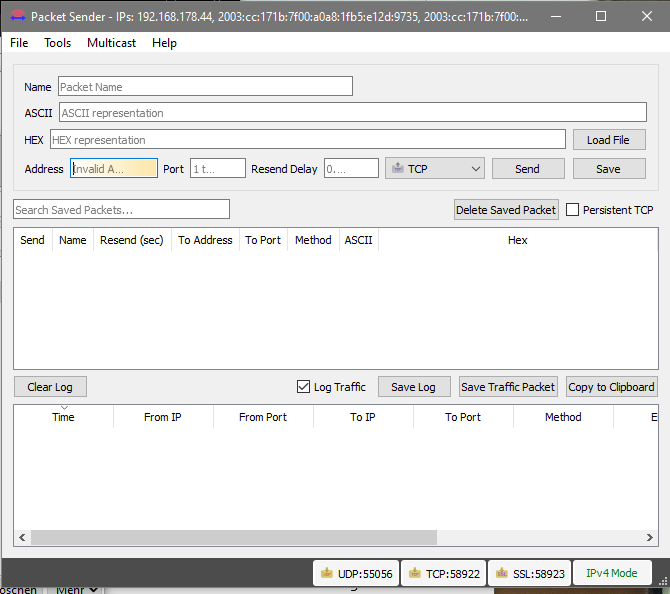Open the Multicast menu
Image resolution: width=670 pixels, height=594 pixels.
(x=111, y=43)
